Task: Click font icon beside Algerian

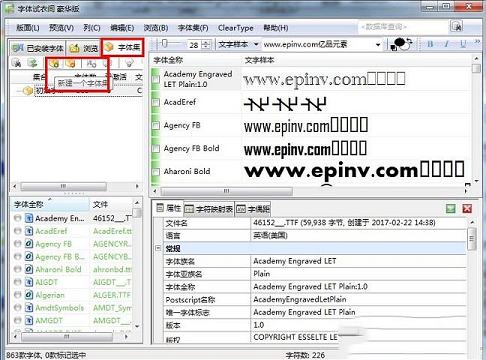Action: pyautogui.click(x=29, y=295)
